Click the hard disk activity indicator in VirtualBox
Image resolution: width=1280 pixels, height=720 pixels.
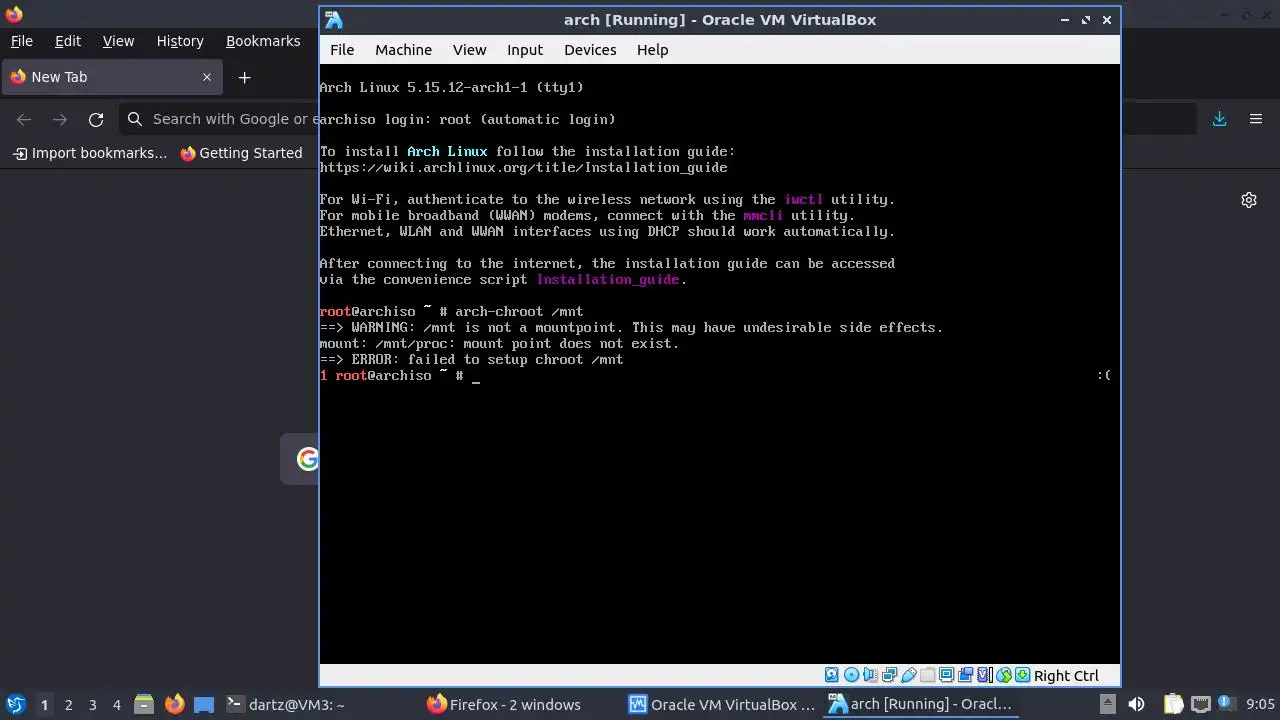(832, 675)
